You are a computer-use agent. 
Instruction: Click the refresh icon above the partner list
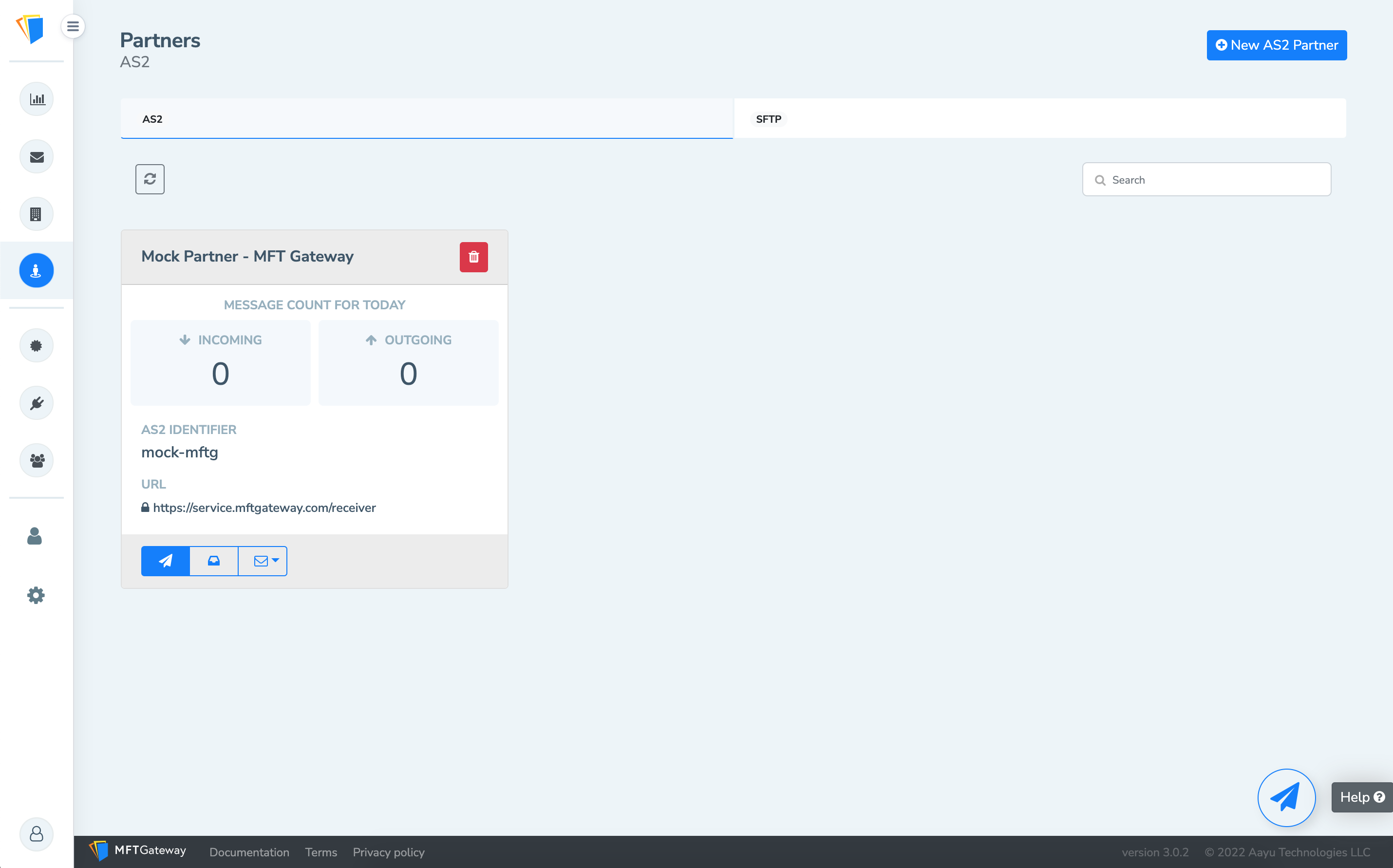click(150, 179)
